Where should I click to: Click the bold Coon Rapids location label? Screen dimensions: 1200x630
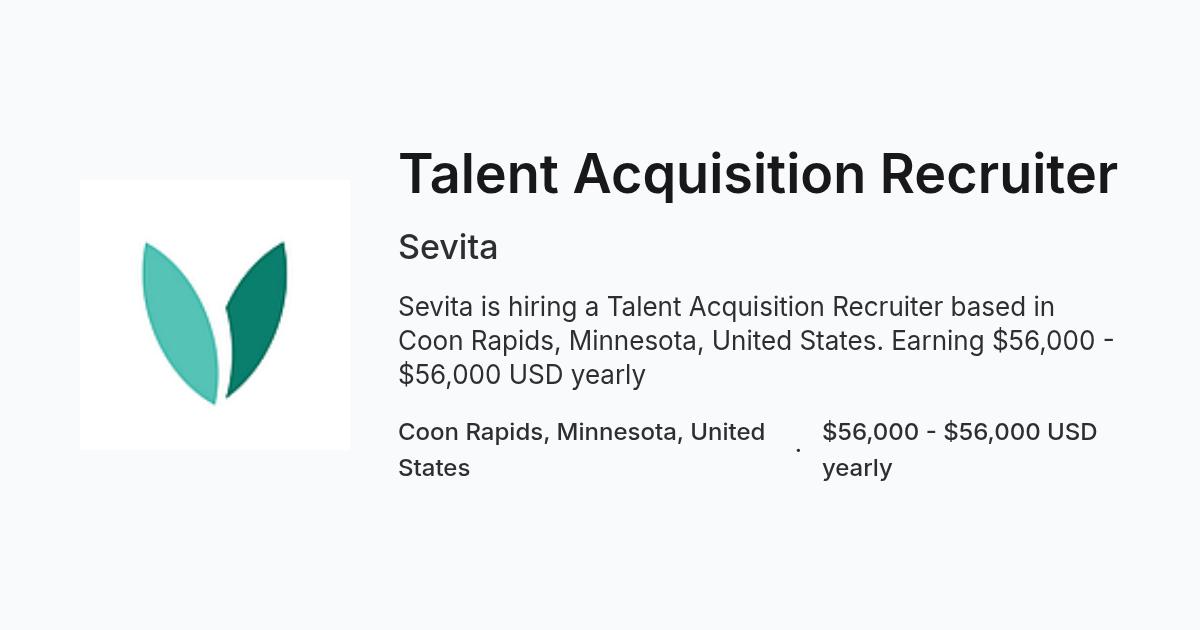tap(582, 450)
